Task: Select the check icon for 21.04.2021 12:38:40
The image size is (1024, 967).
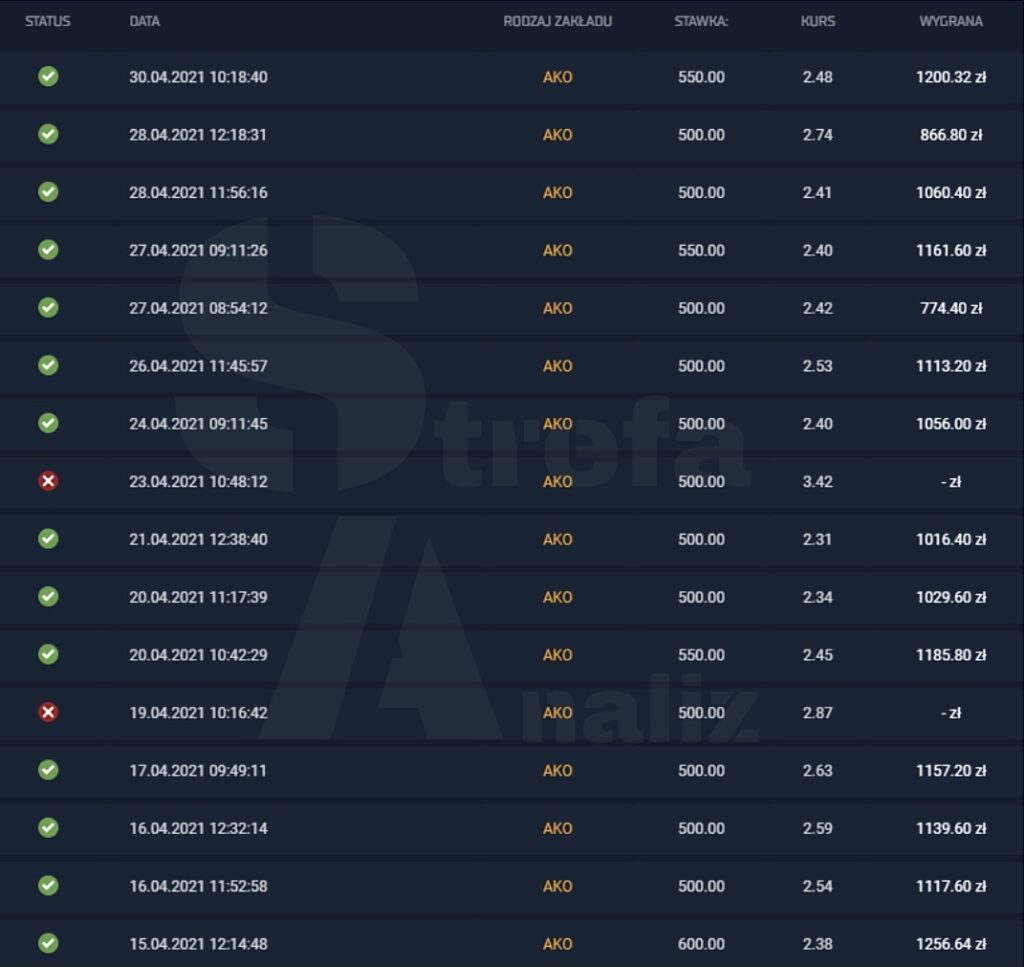Action: point(48,539)
